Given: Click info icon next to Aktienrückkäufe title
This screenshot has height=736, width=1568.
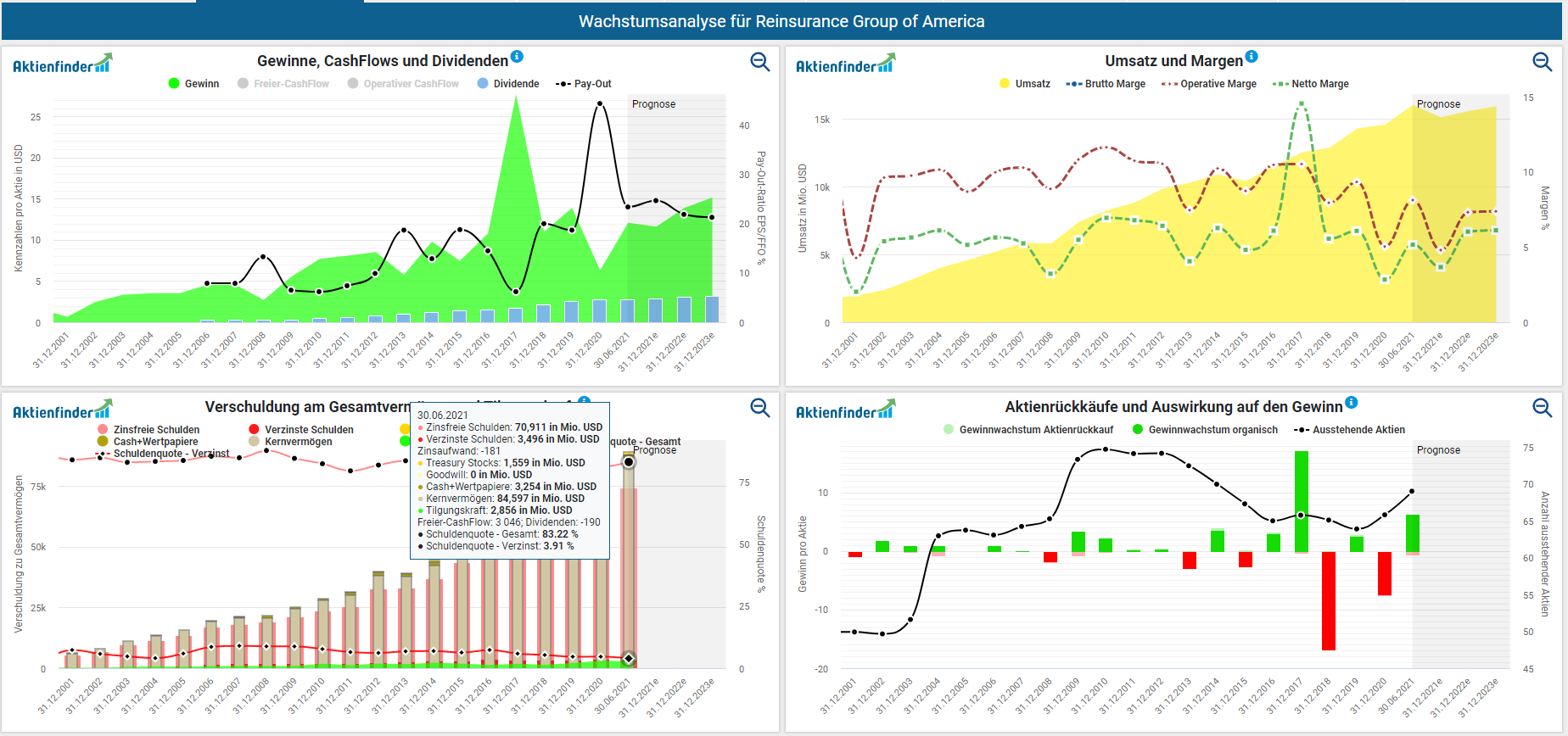Looking at the screenshot, I should click(1352, 403).
